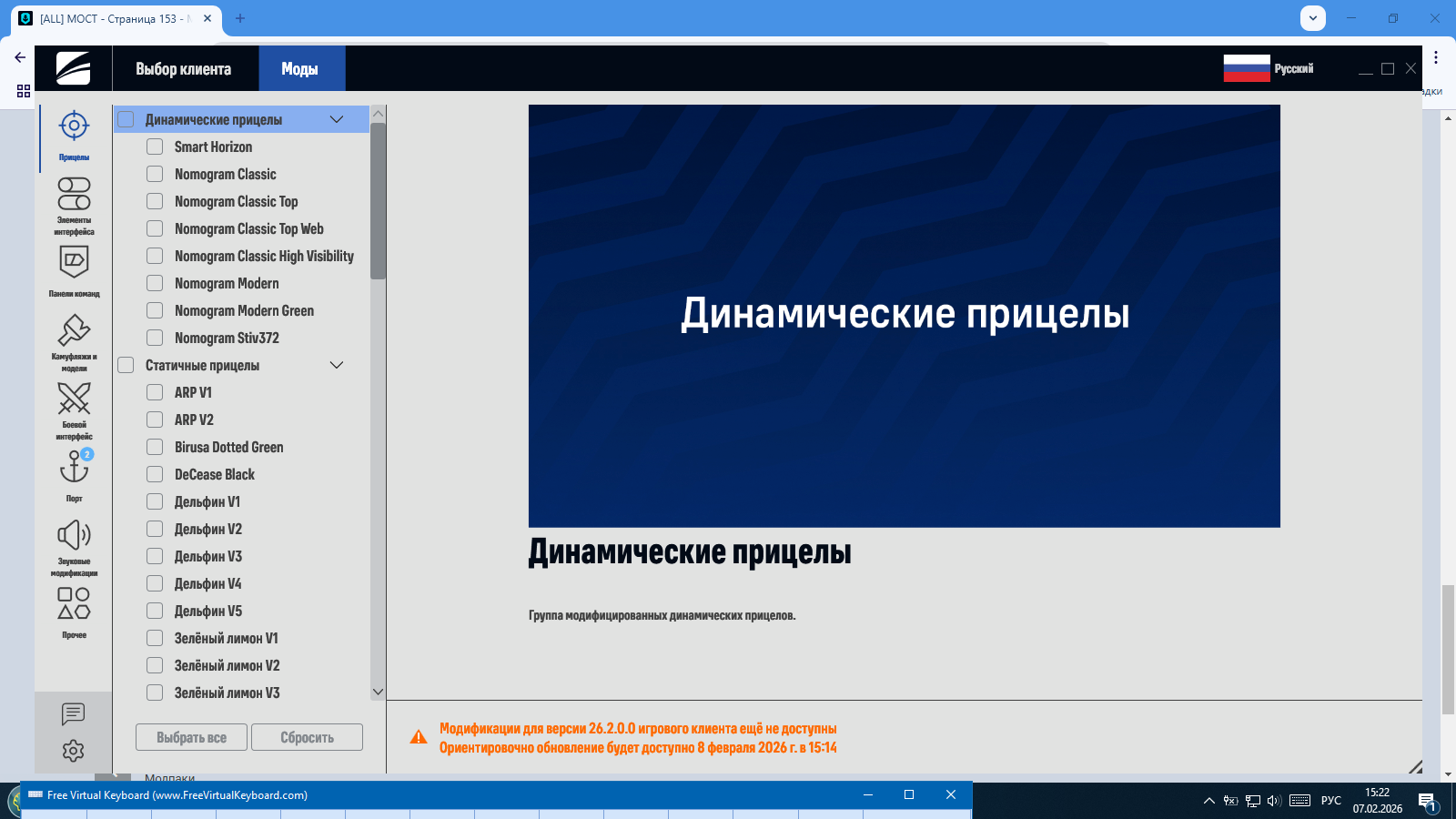Switch to the Выбор клиента tab
Image resolution: width=1456 pixels, height=819 pixels.
point(184,69)
